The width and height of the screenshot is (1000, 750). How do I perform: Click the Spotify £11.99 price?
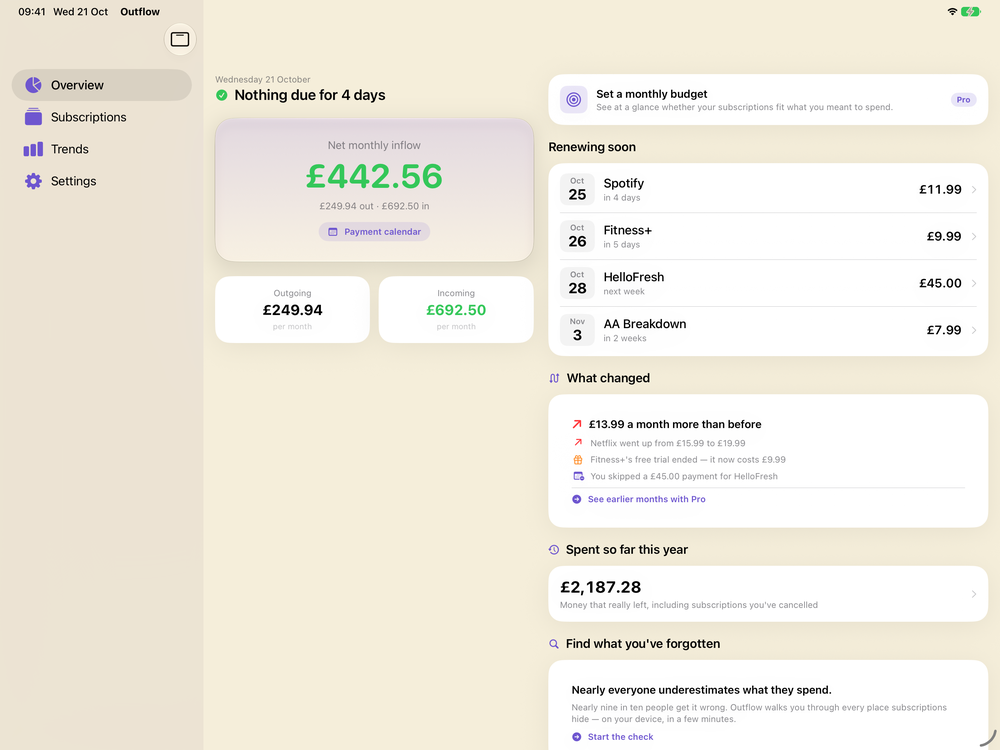tap(940, 189)
